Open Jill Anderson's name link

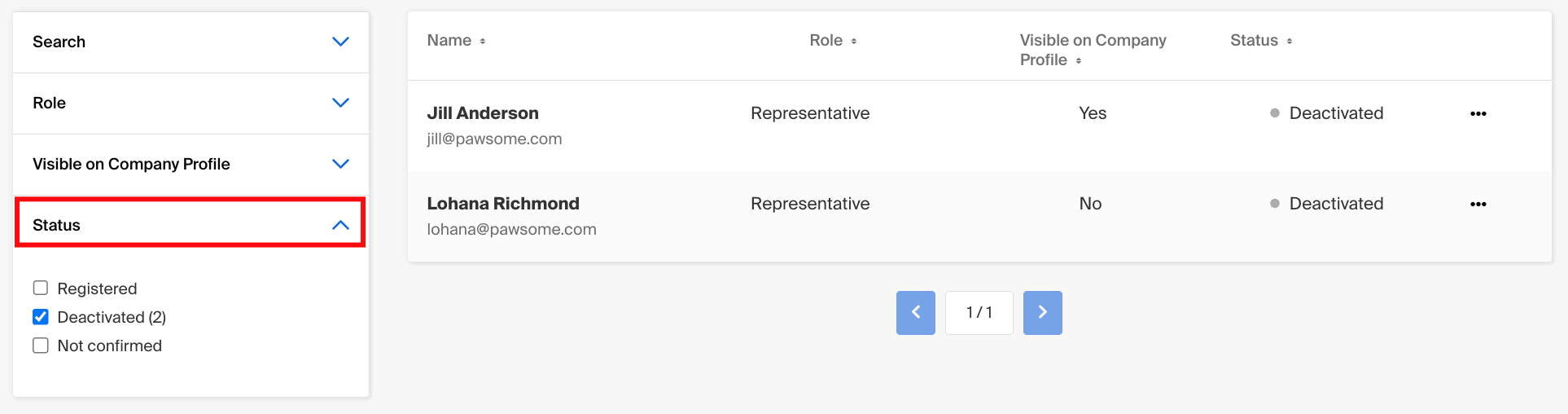[x=483, y=113]
